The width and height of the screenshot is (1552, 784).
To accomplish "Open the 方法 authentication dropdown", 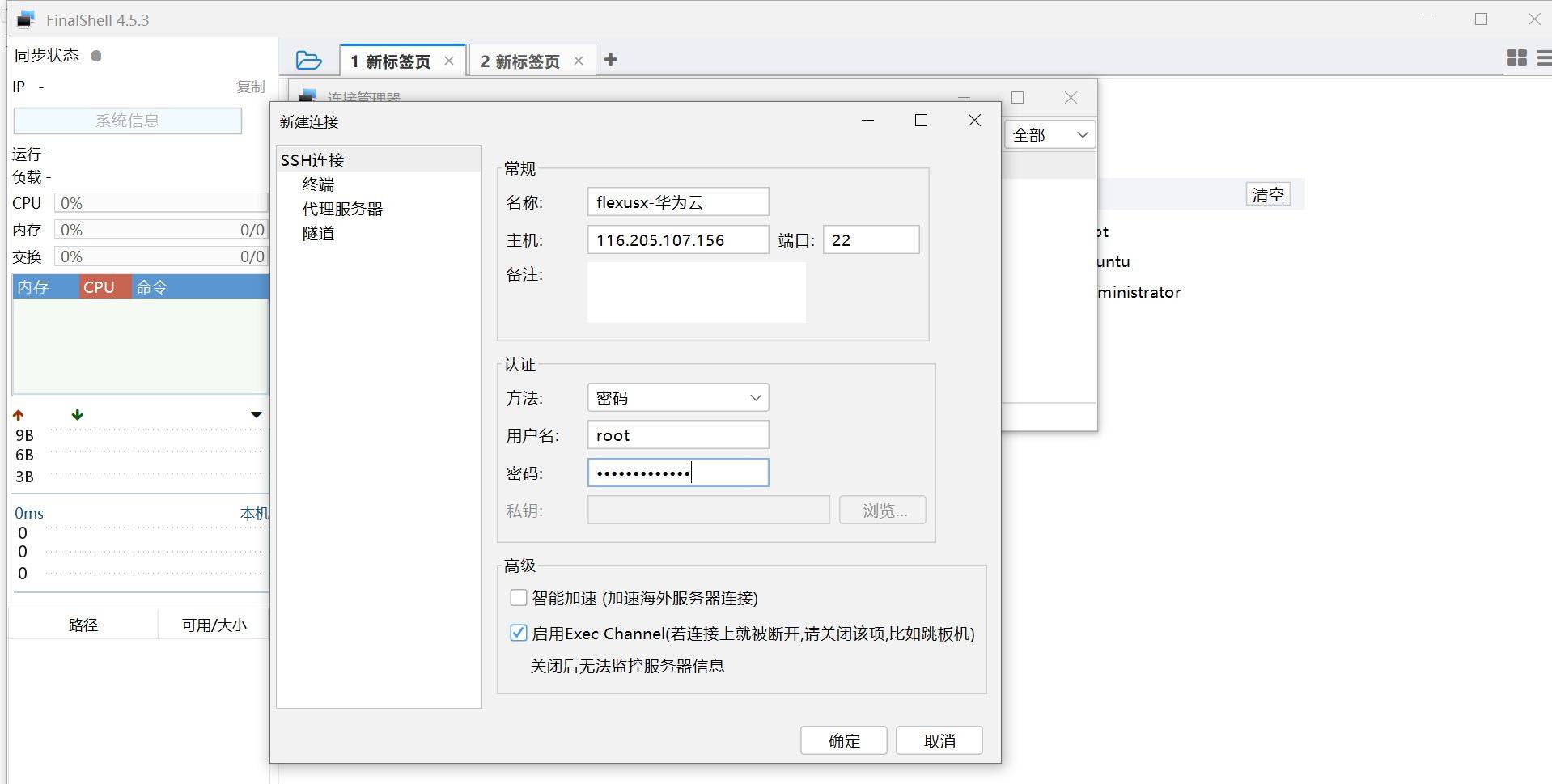I will click(678, 397).
